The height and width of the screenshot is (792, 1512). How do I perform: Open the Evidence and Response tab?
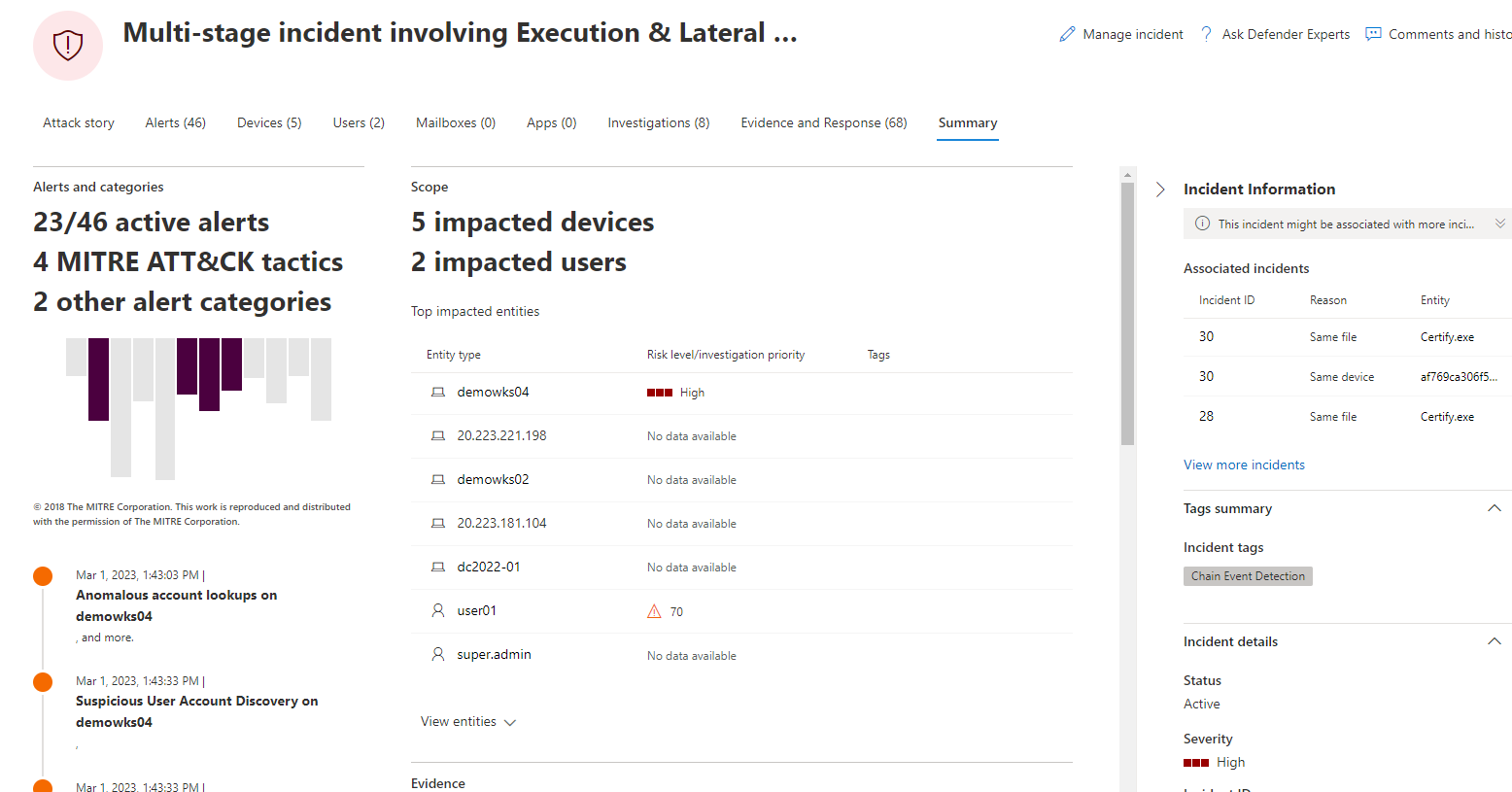pos(824,123)
